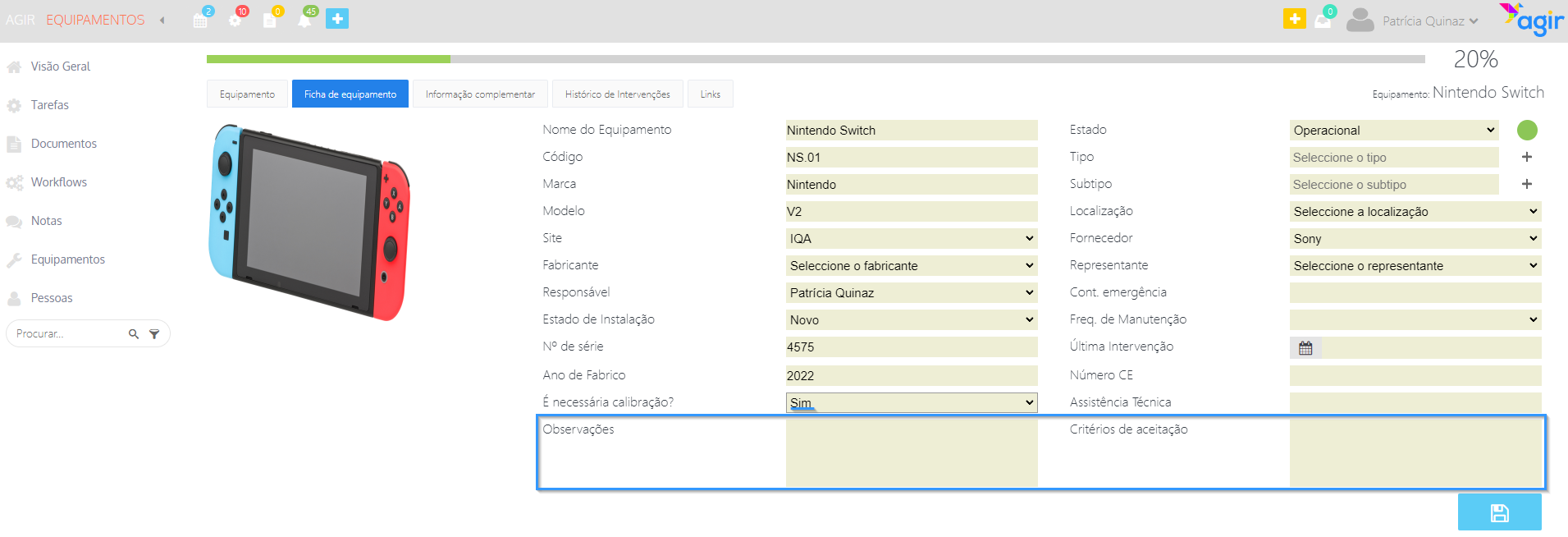Click the filter funnel icon in sidebar
The image size is (1568, 537).
[154, 334]
